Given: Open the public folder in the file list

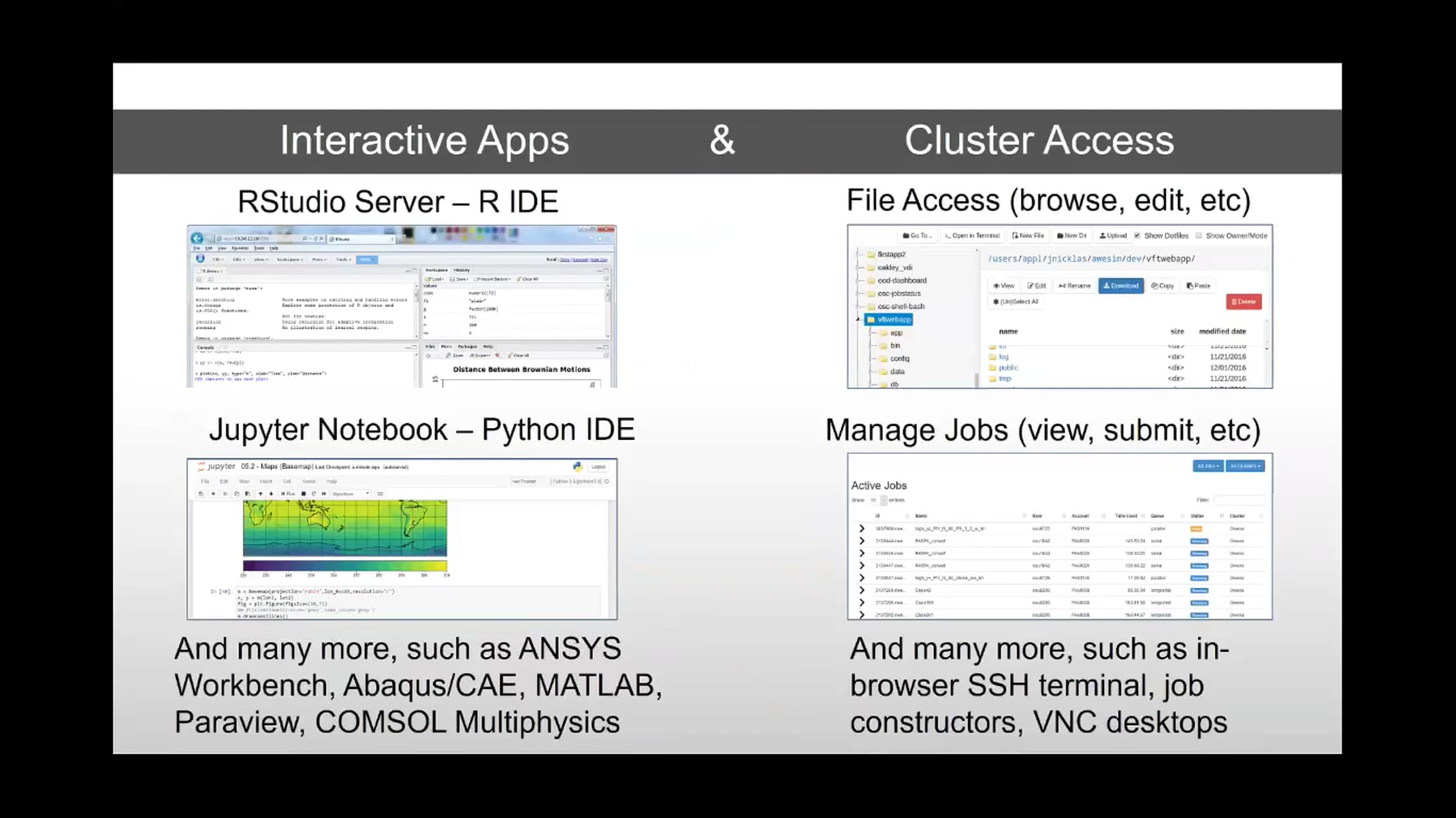Looking at the screenshot, I should click(1008, 367).
